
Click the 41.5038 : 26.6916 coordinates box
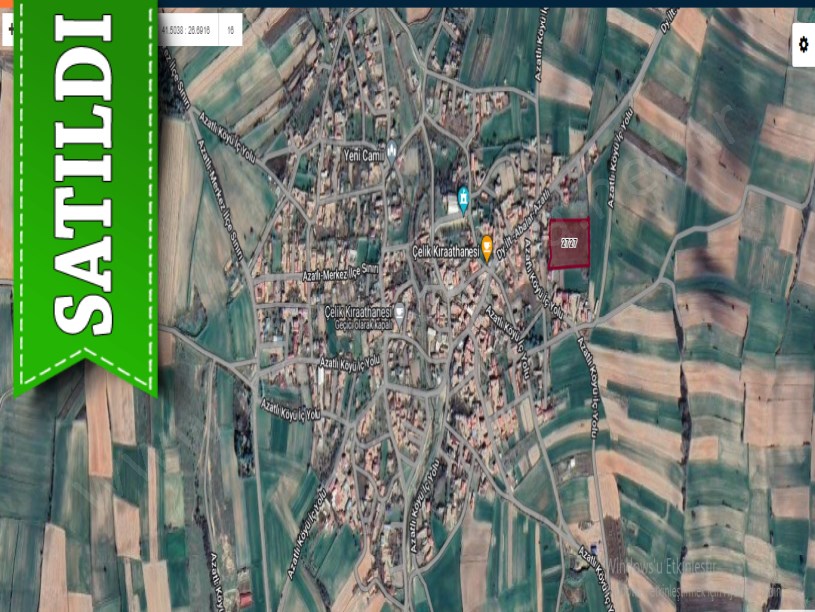pos(188,30)
